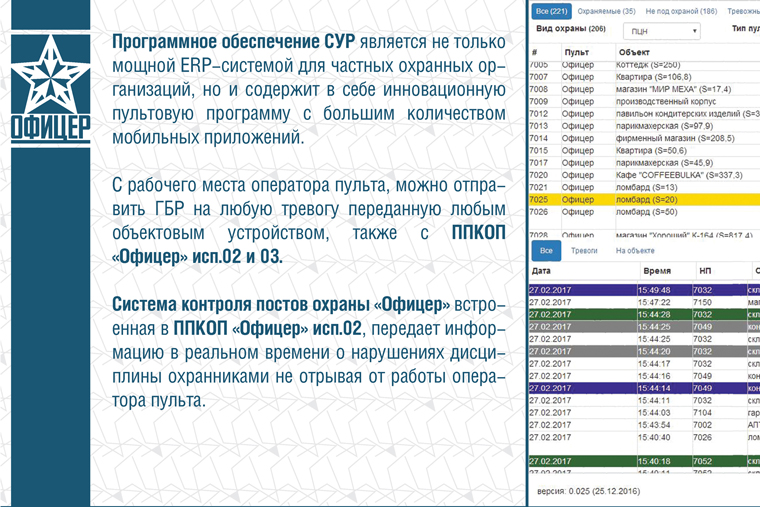The height and width of the screenshot is (507, 760).
Task: Click the "Пульт" column header
Action: (x=576, y=52)
